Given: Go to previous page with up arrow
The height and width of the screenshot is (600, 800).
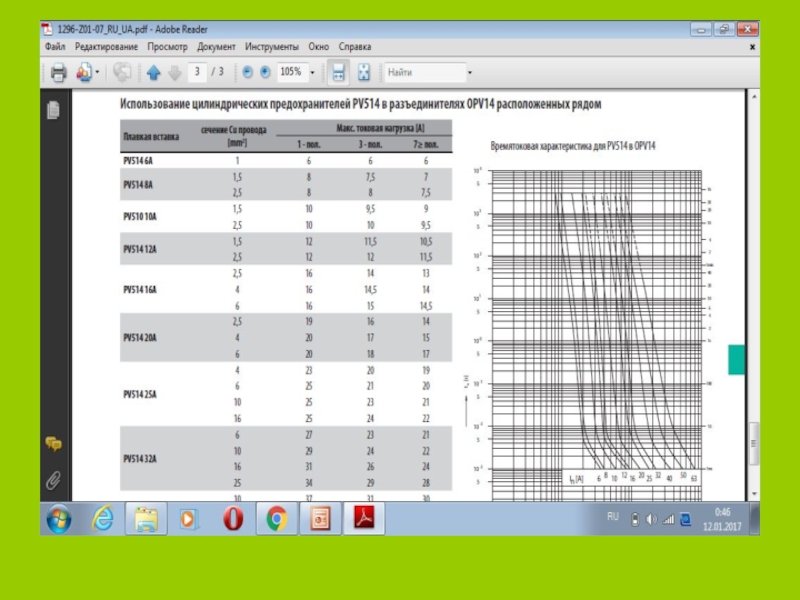Looking at the screenshot, I should click(153, 72).
